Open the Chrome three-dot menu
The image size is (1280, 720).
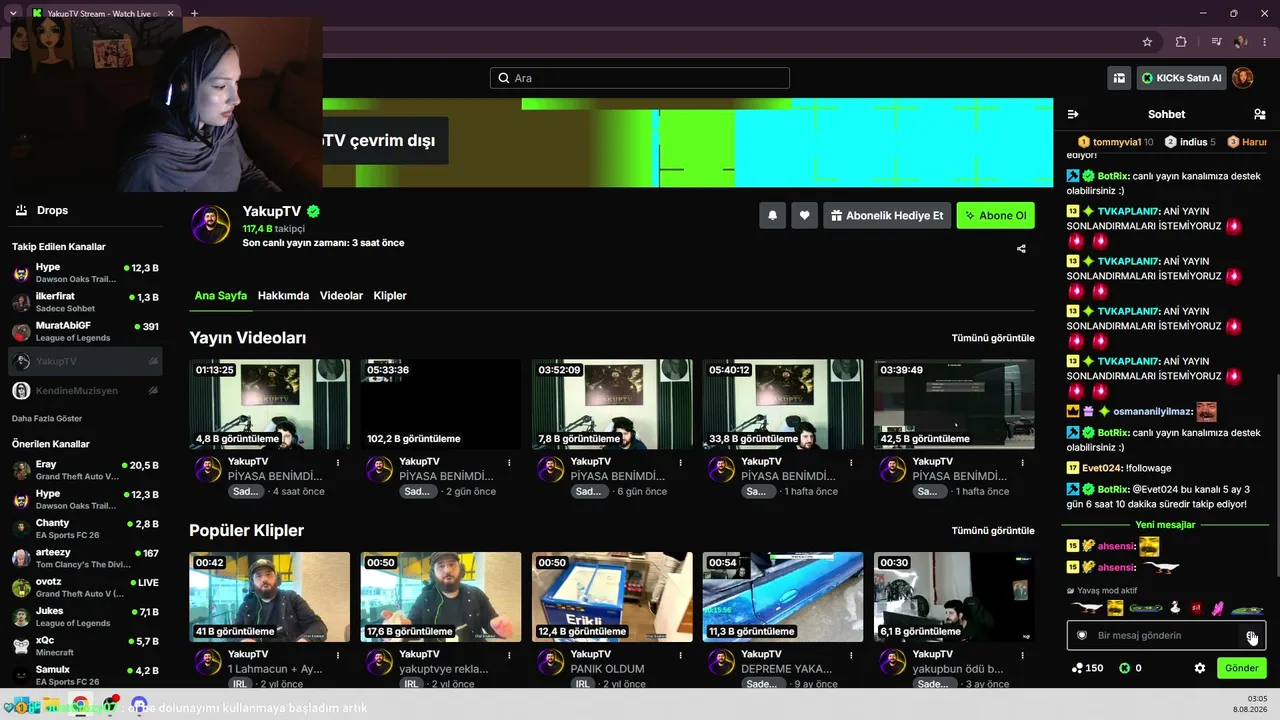pos(1265,42)
